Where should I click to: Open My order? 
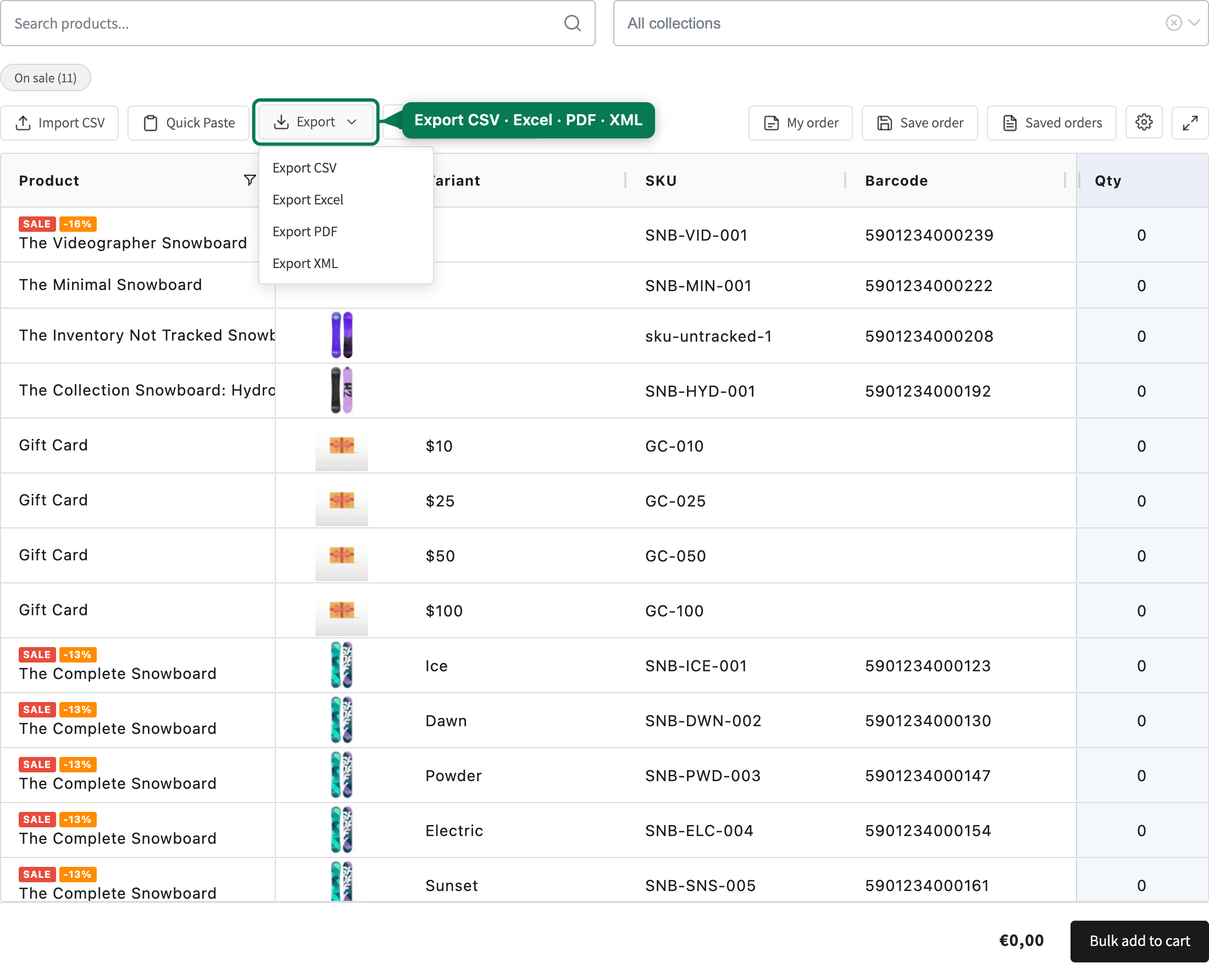coord(800,122)
